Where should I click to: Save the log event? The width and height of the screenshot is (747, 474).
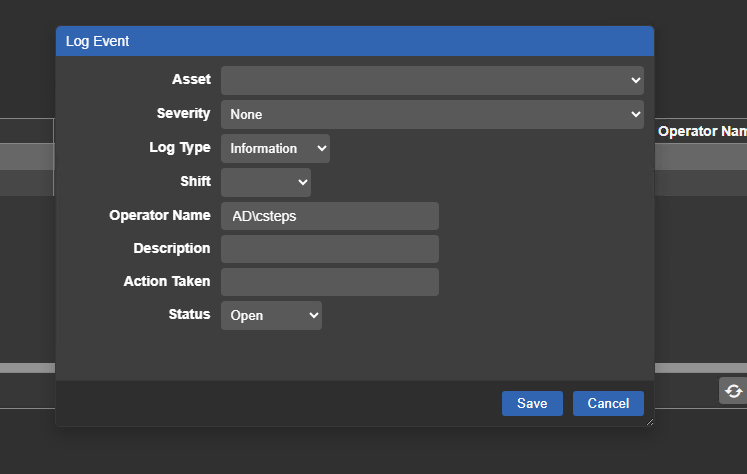click(532, 403)
